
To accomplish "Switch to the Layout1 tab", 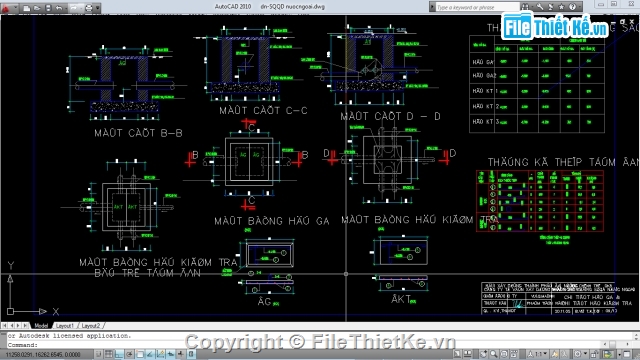I will tap(64, 326).
